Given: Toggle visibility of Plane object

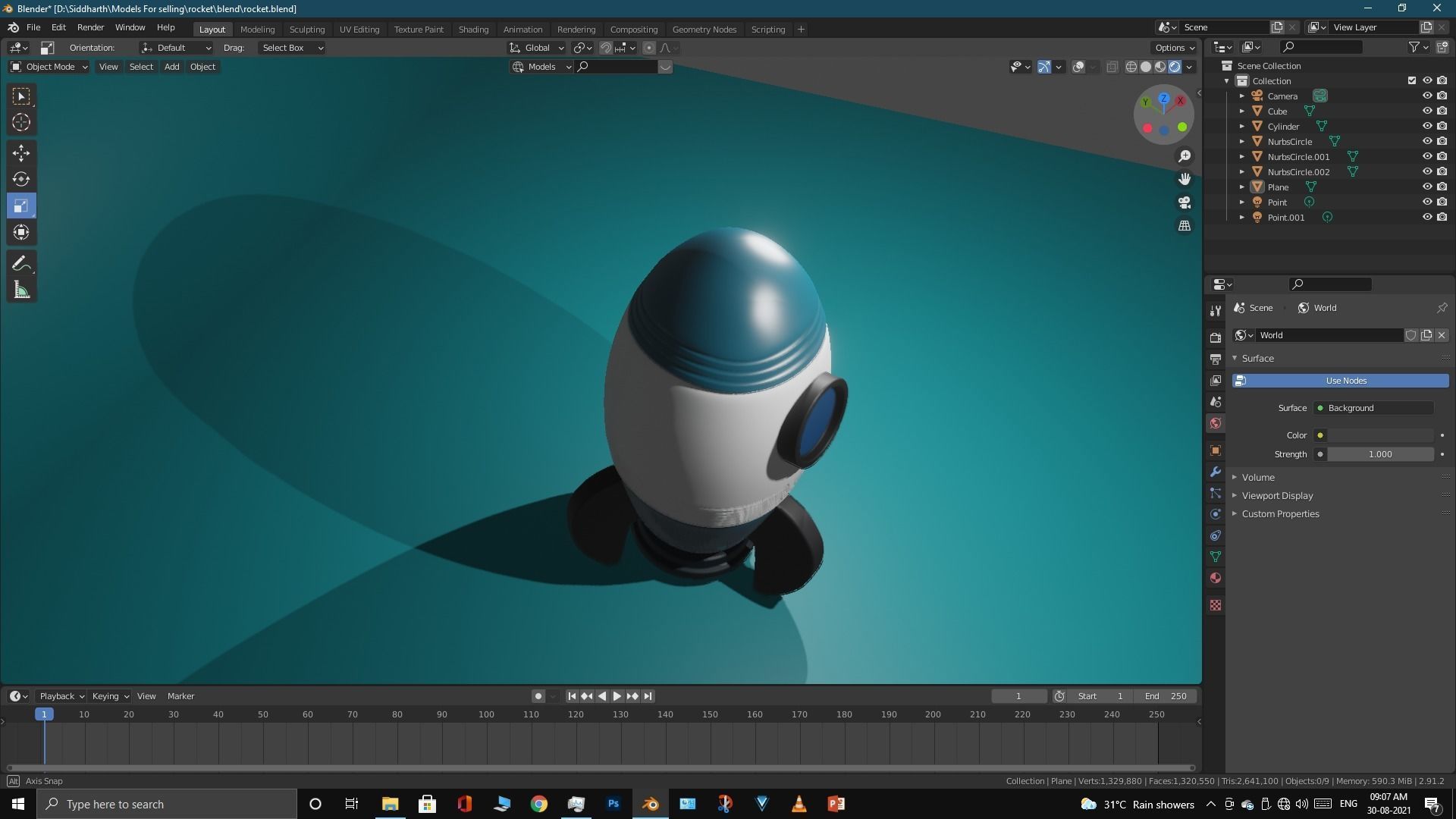Looking at the screenshot, I should (1426, 187).
